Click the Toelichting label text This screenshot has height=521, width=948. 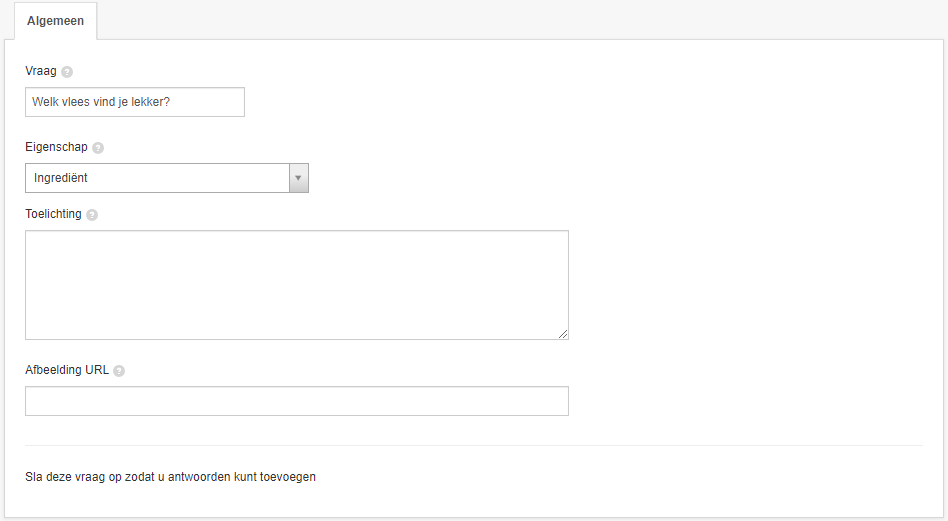[53, 214]
